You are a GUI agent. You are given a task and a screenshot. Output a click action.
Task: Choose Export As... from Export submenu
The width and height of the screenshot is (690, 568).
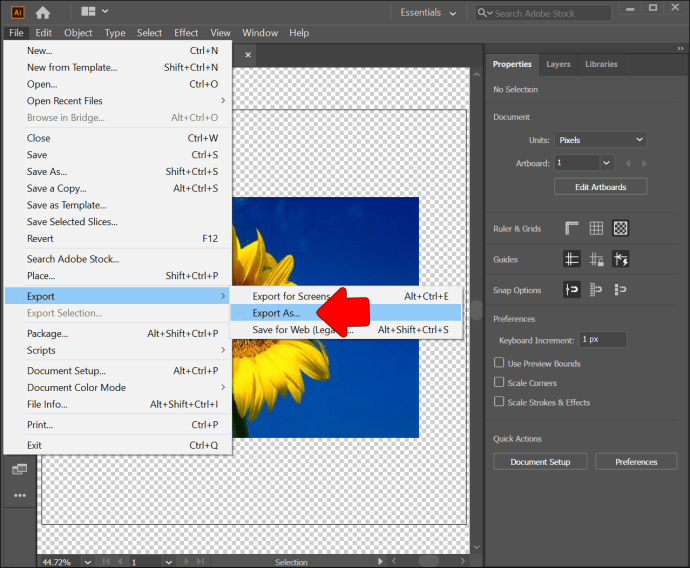[276, 313]
